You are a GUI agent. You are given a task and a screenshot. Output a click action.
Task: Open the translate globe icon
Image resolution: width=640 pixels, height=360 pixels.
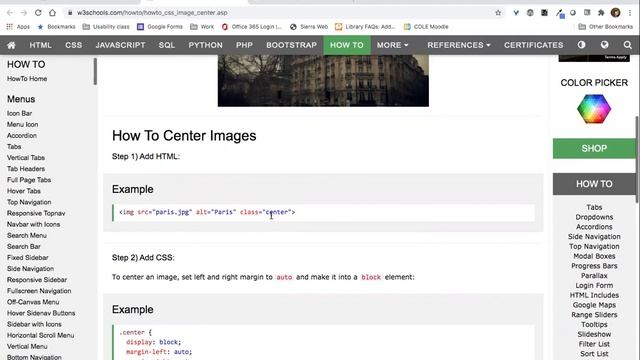coord(604,45)
